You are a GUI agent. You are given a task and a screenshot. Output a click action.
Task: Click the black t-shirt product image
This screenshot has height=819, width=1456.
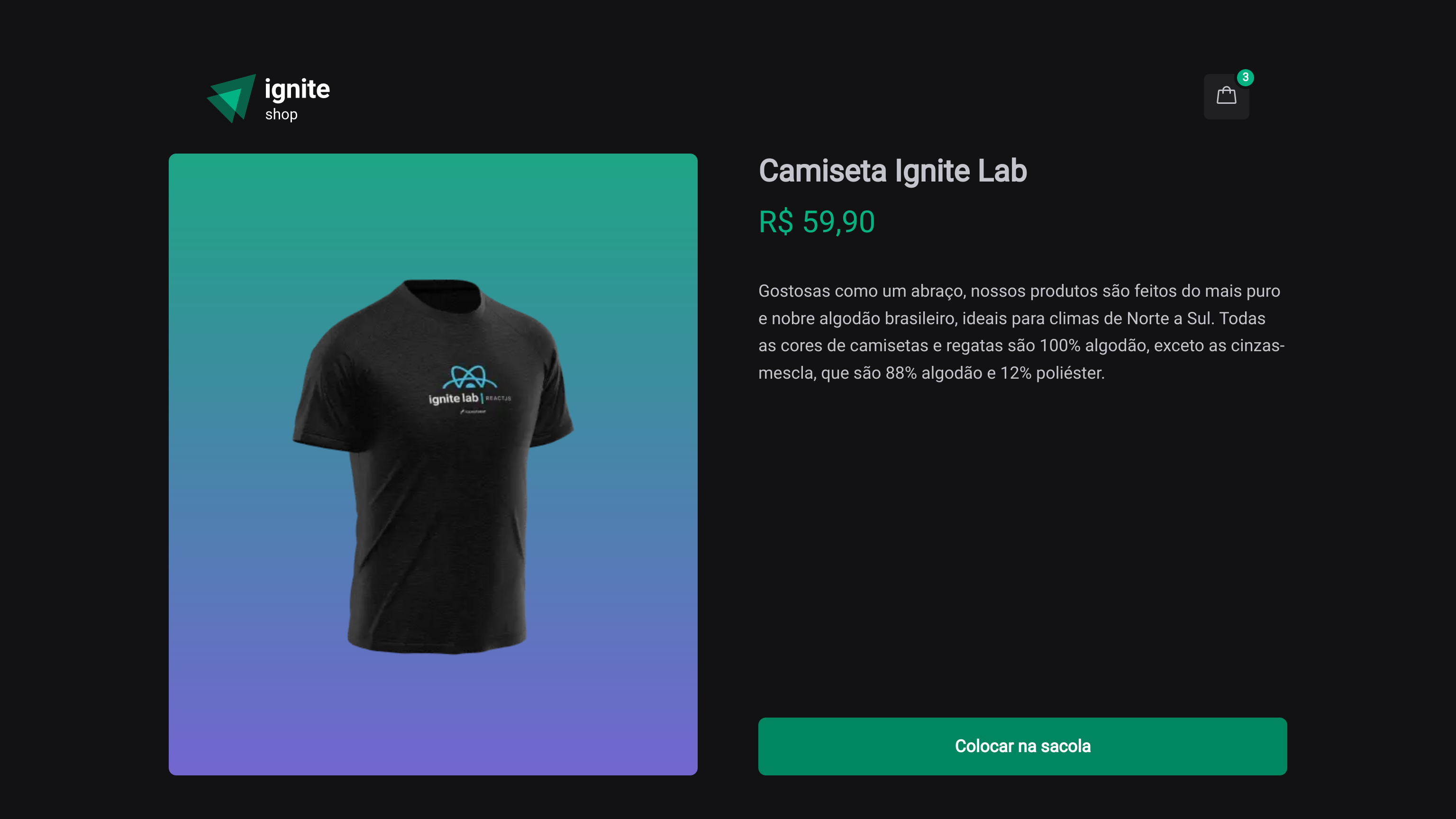point(433,466)
